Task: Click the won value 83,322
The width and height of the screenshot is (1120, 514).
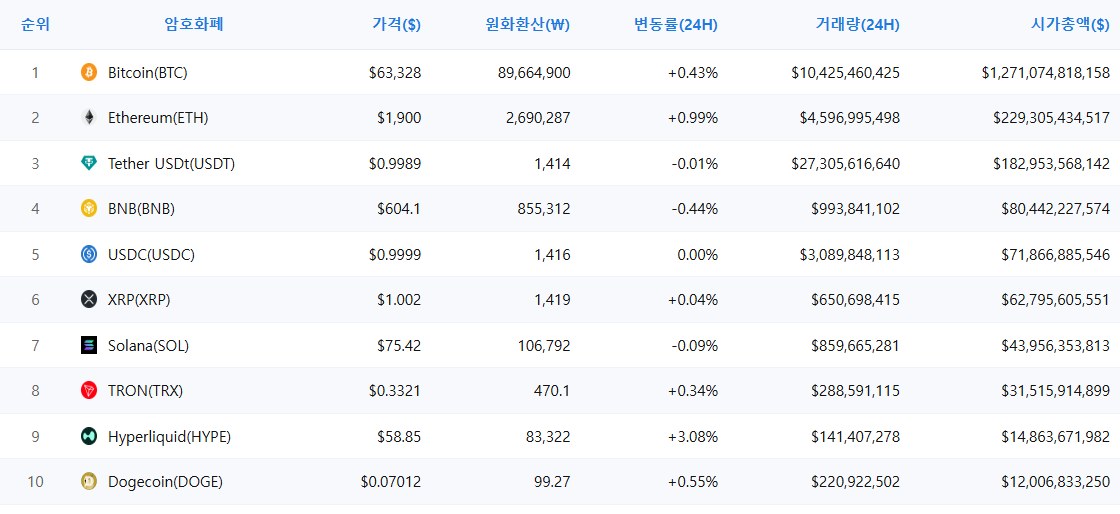Action: (549, 437)
